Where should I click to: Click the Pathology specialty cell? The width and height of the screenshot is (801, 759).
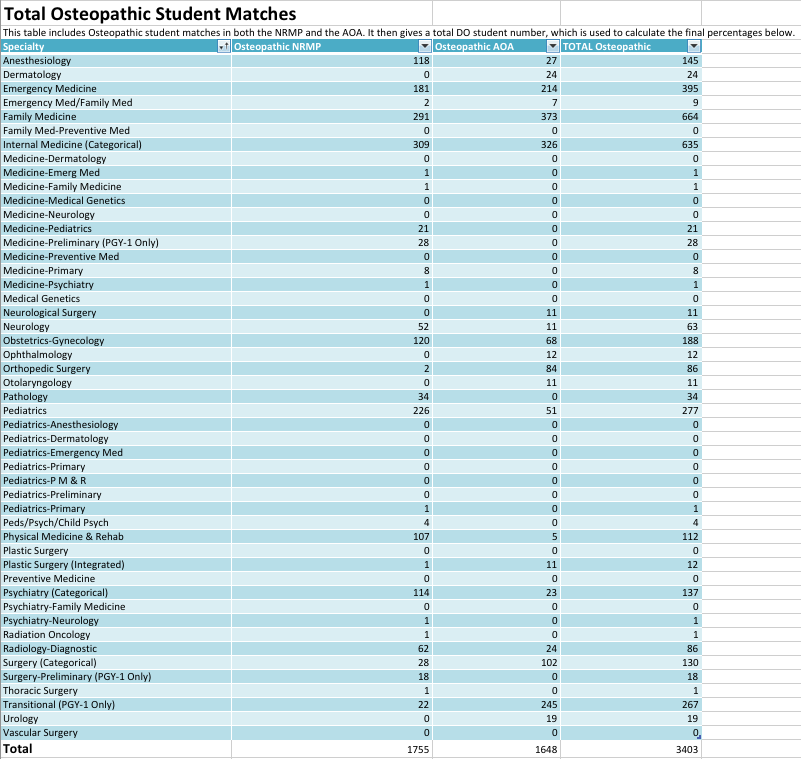pyautogui.click(x=116, y=396)
